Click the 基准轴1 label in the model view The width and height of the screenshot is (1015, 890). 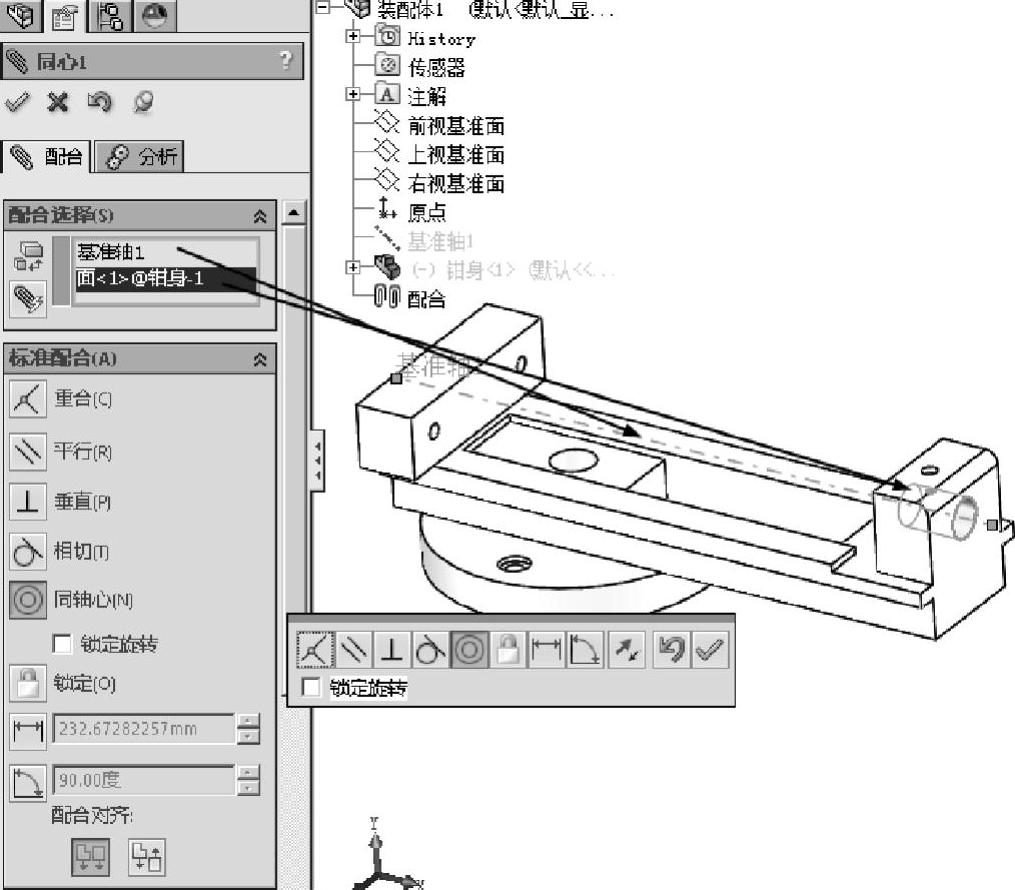pyautogui.click(x=436, y=366)
